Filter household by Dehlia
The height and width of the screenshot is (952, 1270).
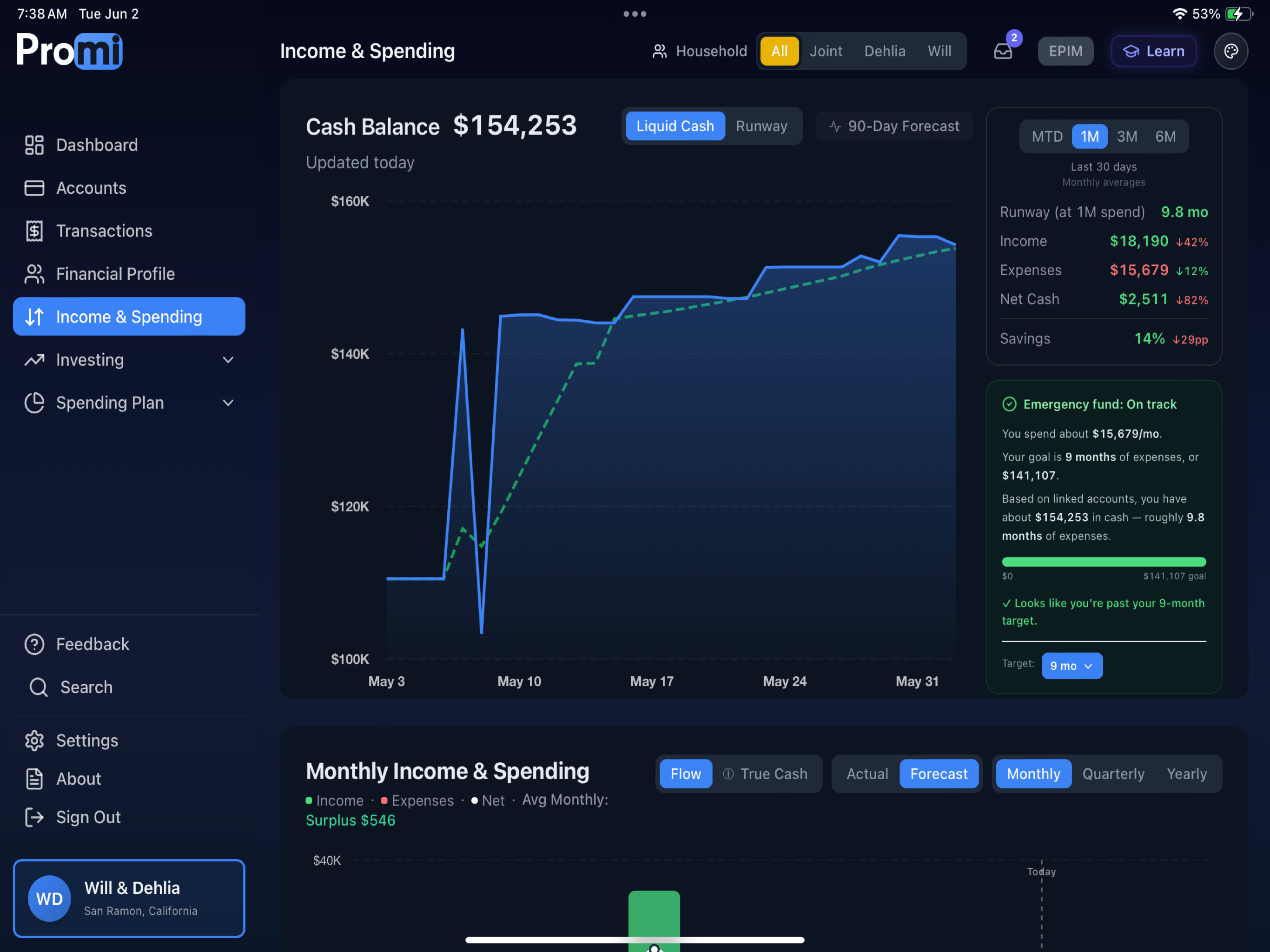tap(885, 51)
